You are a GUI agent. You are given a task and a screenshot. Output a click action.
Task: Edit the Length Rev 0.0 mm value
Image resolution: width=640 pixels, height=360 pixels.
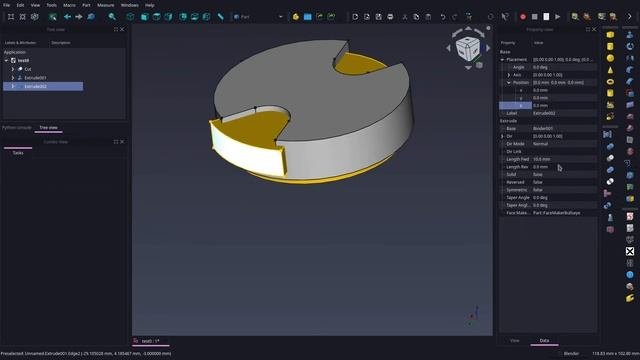coord(564,167)
